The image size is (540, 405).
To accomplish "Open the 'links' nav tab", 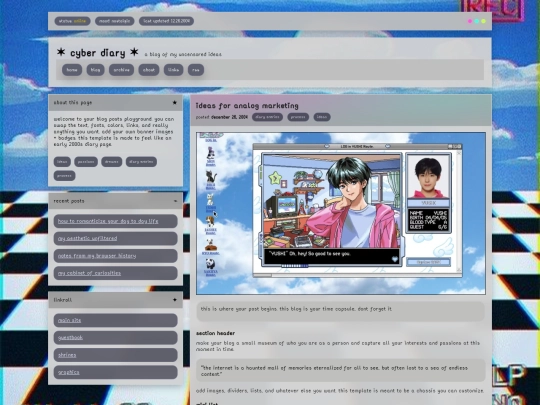I will pos(173,70).
